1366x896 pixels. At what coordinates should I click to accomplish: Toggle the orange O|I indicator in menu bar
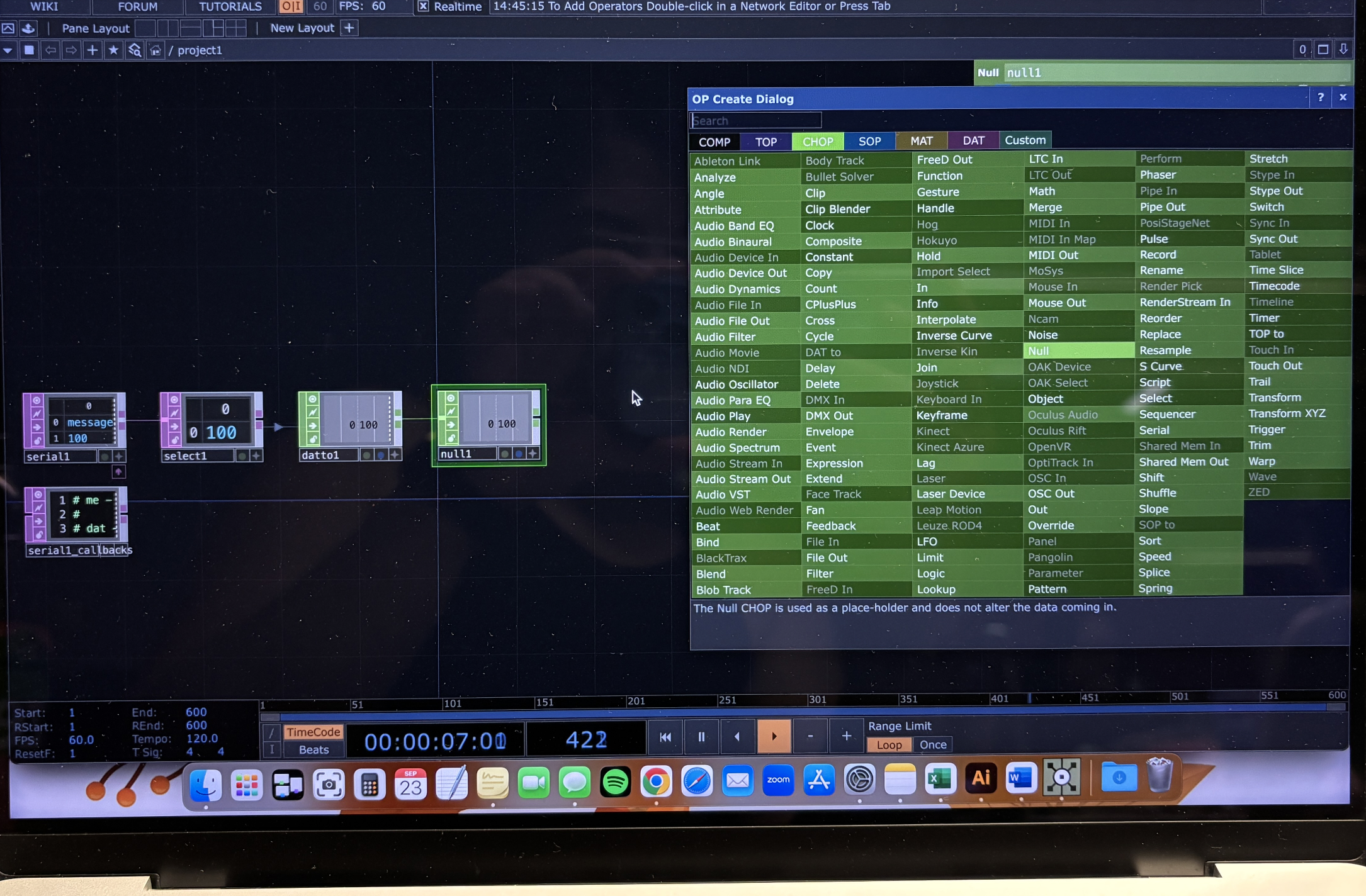click(290, 7)
